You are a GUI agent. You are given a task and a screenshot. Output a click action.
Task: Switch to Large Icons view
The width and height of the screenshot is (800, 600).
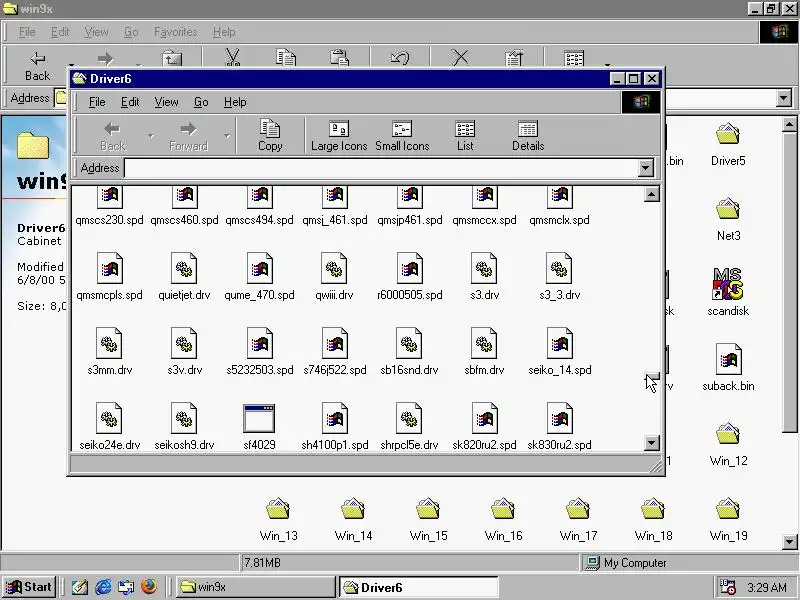click(x=339, y=136)
